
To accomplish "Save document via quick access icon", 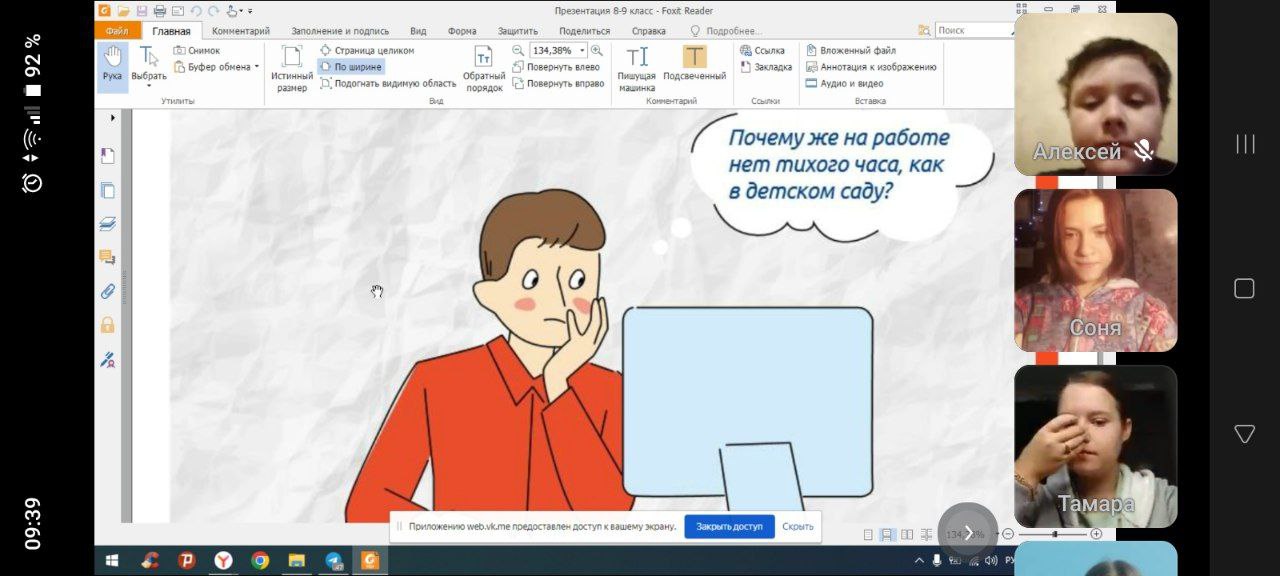I will (x=142, y=11).
